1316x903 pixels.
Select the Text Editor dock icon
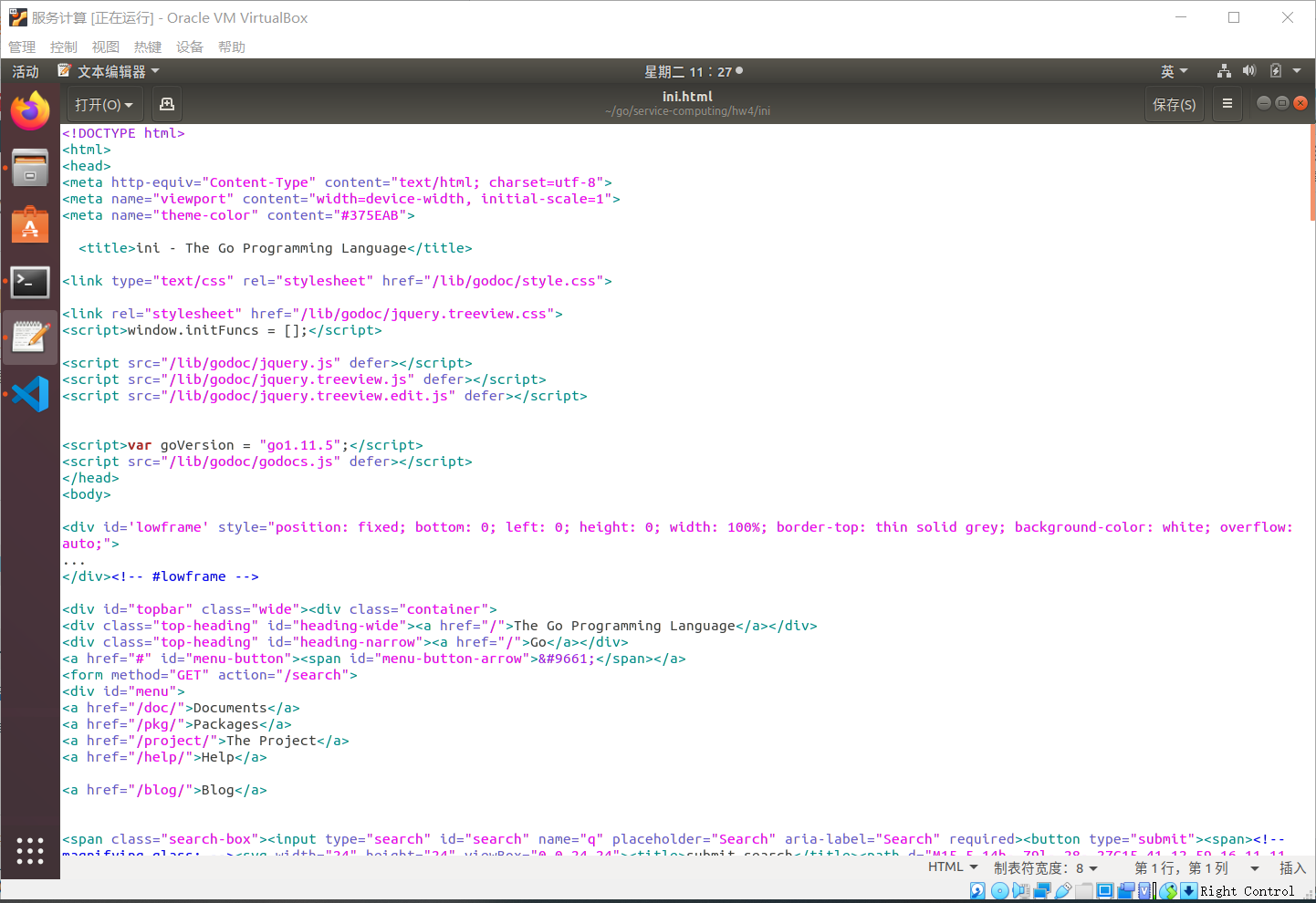tap(30, 337)
